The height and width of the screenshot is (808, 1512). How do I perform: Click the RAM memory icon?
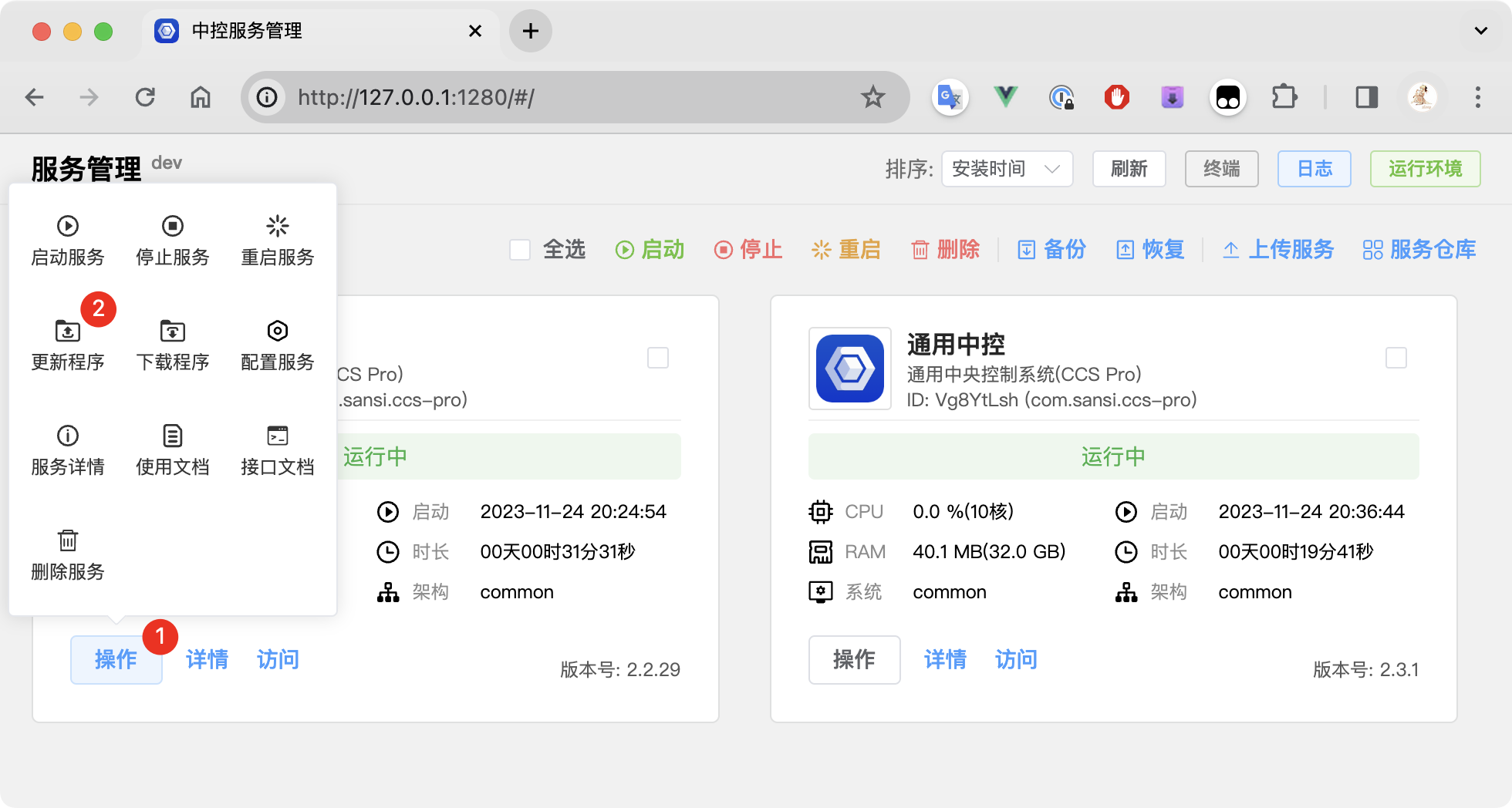tap(821, 552)
